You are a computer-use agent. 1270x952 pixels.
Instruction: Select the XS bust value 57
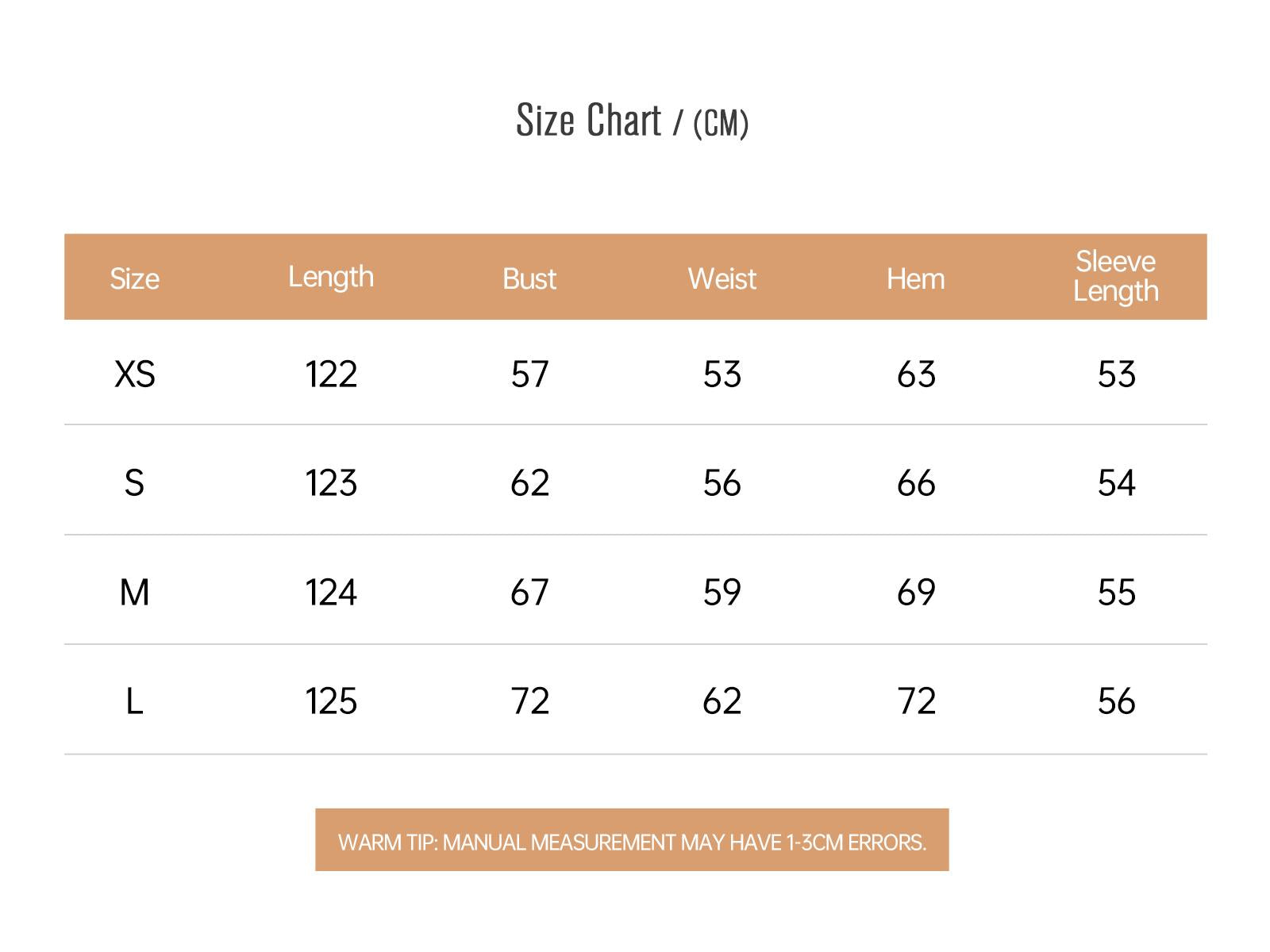tap(529, 374)
